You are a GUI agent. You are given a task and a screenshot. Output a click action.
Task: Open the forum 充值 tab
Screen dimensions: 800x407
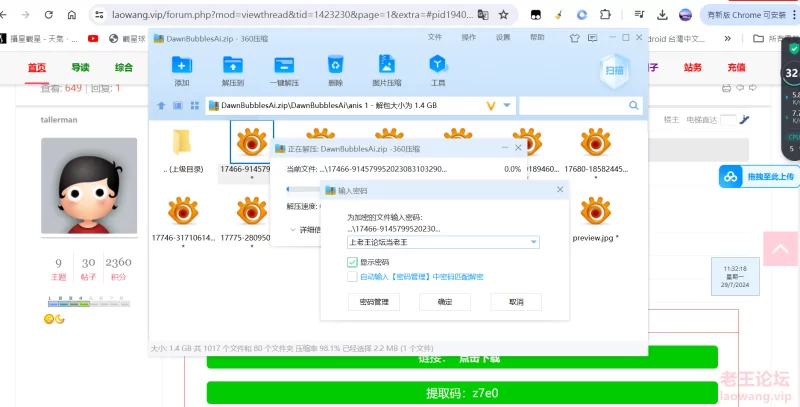pyautogui.click(x=736, y=67)
